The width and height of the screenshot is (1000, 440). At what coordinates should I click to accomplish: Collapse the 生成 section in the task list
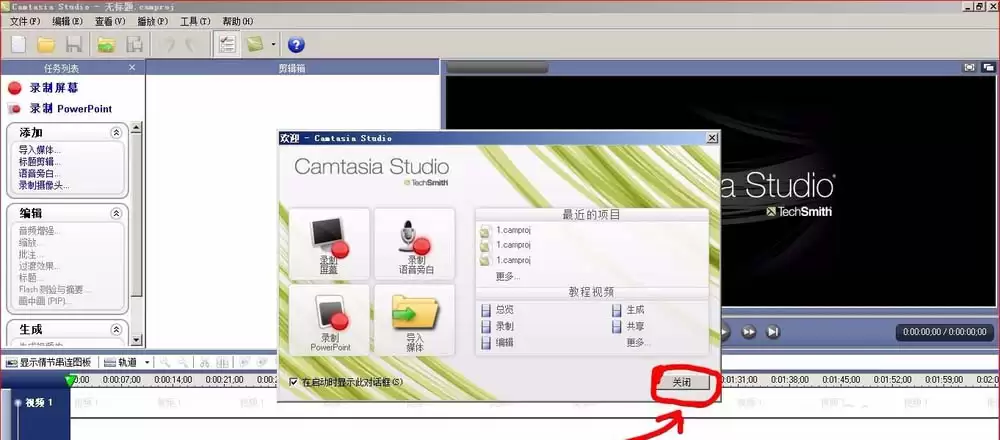(116, 330)
